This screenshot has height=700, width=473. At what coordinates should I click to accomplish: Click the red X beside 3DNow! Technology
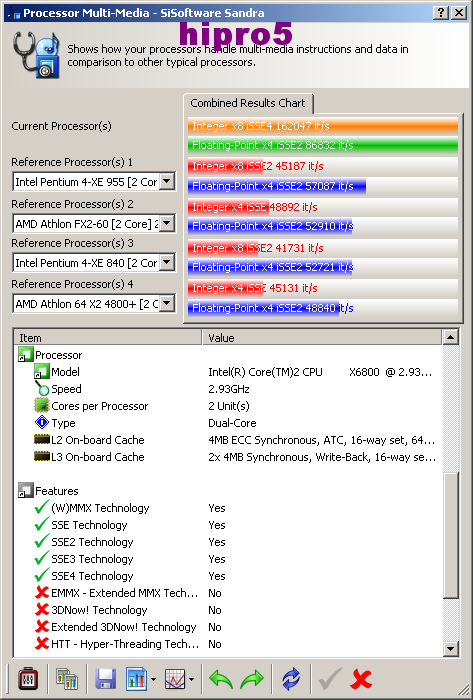(41, 609)
